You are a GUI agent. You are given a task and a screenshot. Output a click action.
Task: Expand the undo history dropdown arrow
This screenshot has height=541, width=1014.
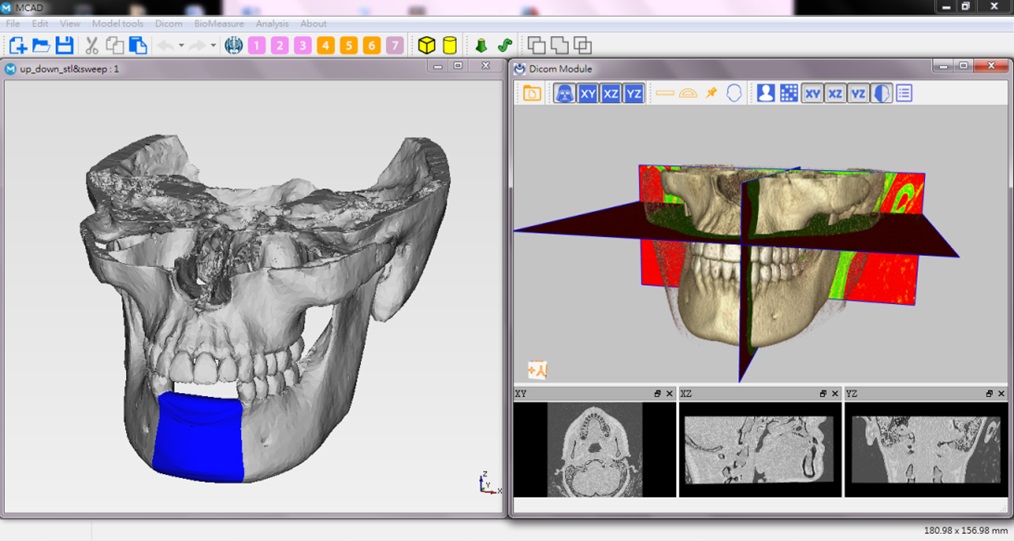[x=181, y=45]
